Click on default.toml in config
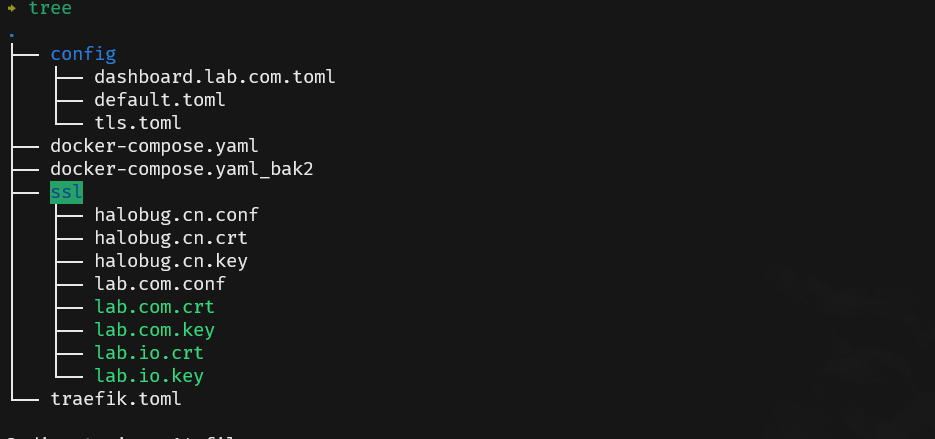The image size is (935, 439). pyautogui.click(x=160, y=100)
